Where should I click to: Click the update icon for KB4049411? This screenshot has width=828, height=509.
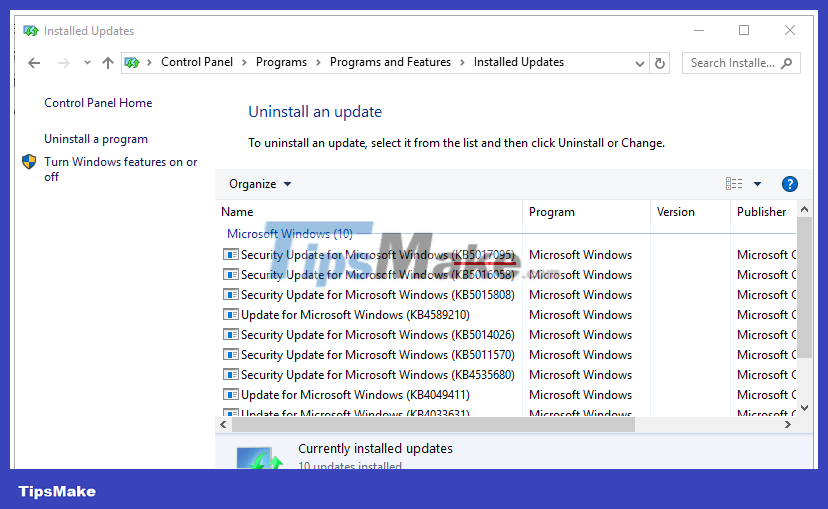coord(231,394)
